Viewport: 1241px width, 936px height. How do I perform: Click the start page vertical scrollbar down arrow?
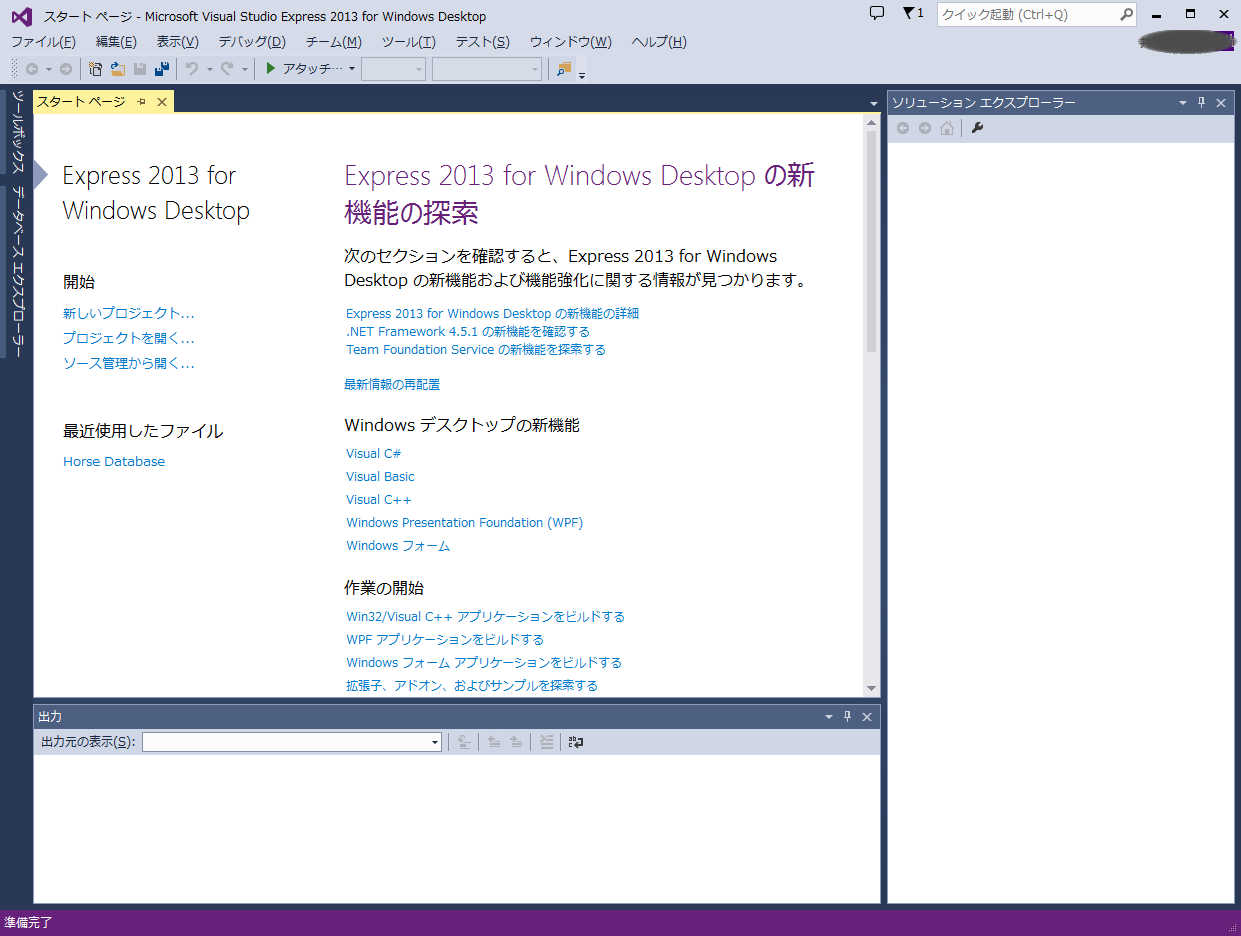tap(871, 688)
